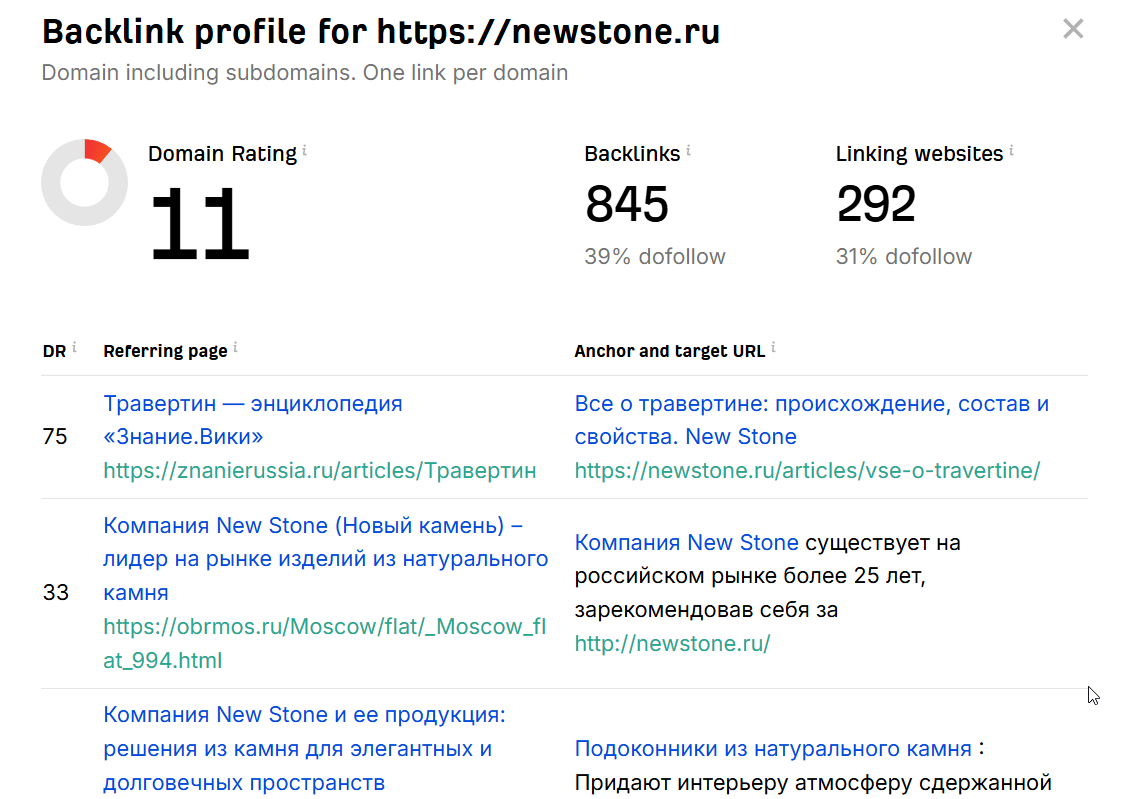Click the 'Backlink profile for https://newstone.ru' heading
Image resolution: width=1123 pixels, height=799 pixels.
(381, 32)
